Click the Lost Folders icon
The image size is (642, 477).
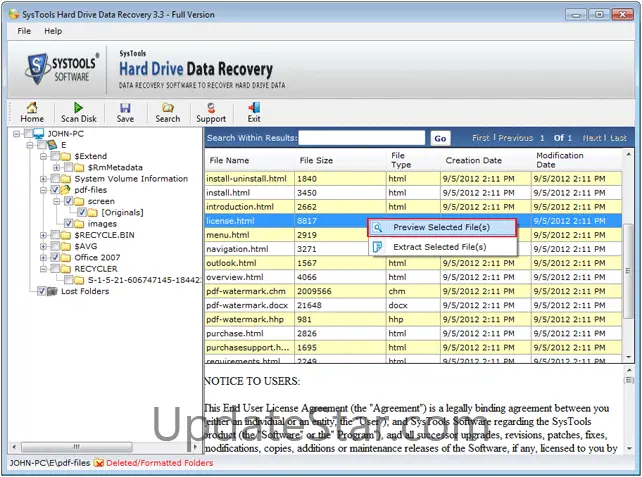pos(52,291)
